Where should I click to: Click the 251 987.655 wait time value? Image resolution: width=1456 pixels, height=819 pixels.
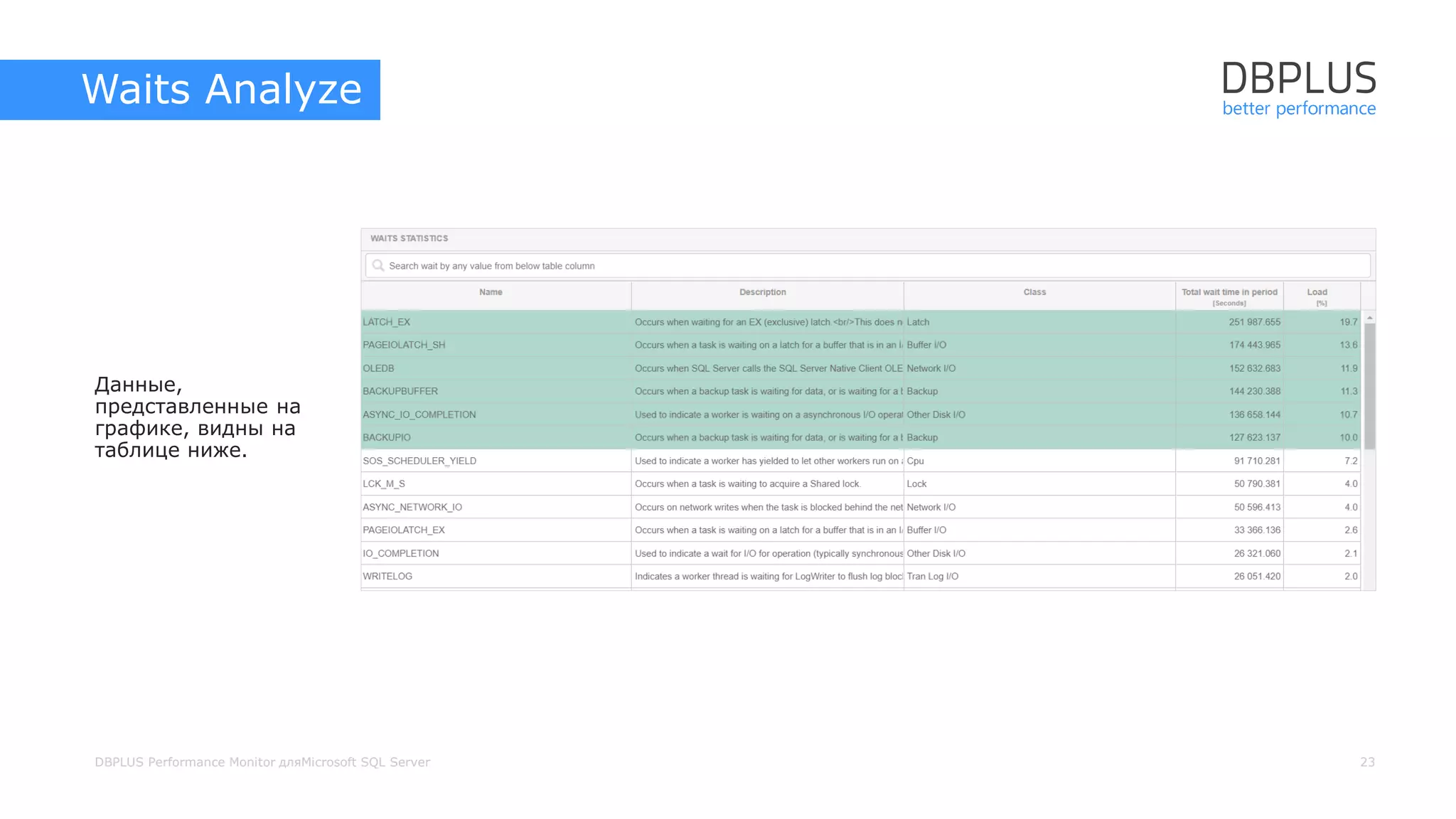tap(1254, 322)
